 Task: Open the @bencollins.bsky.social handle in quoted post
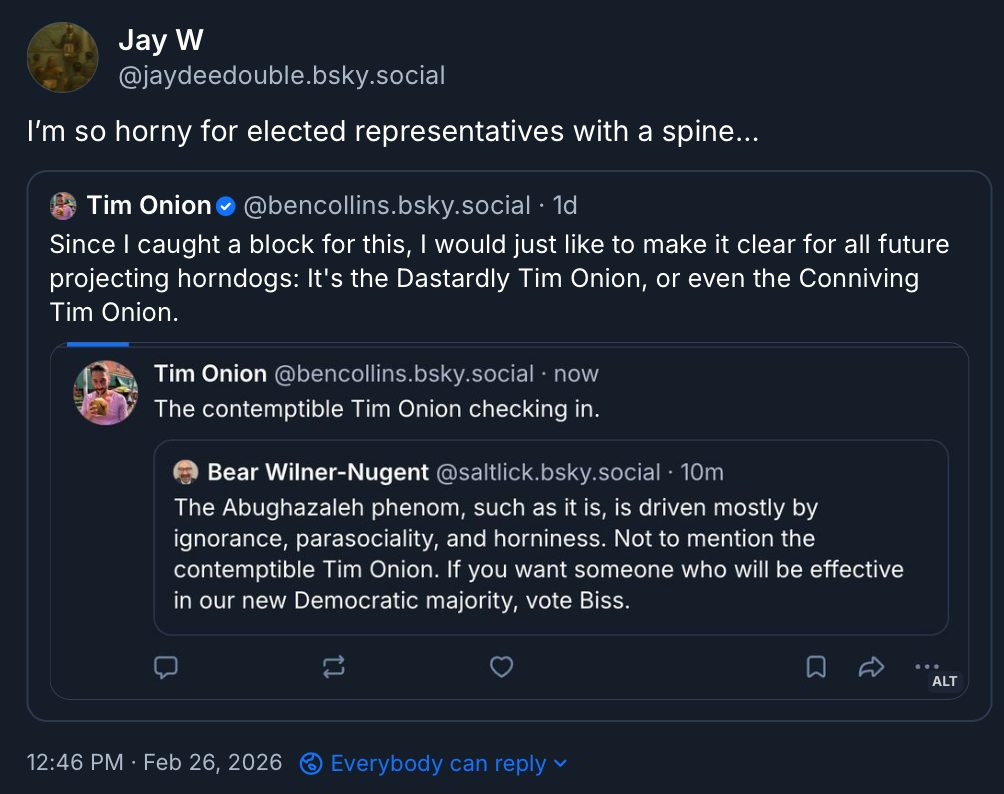pos(386,206)
